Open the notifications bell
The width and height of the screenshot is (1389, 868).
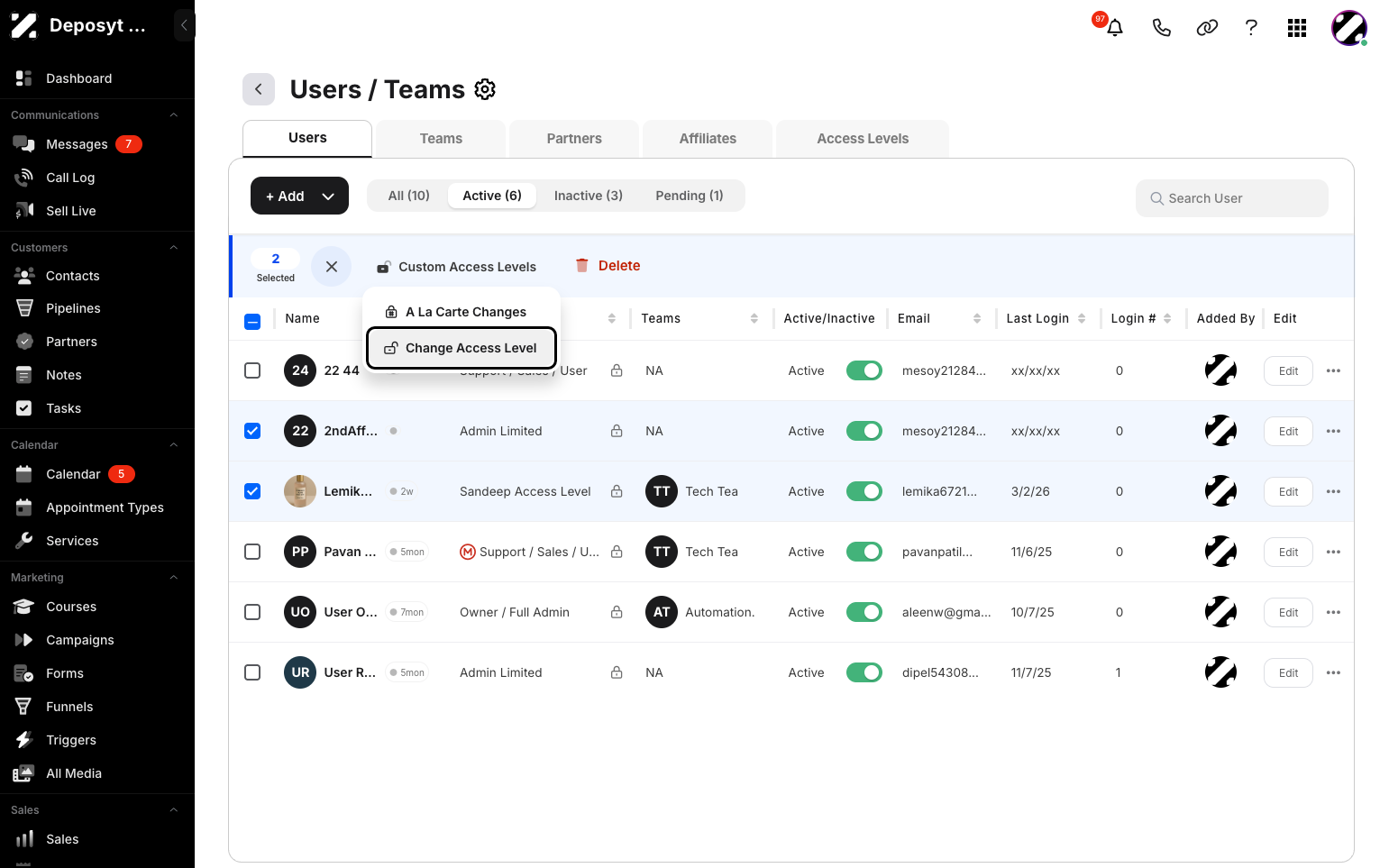[x=1115, y=28]
